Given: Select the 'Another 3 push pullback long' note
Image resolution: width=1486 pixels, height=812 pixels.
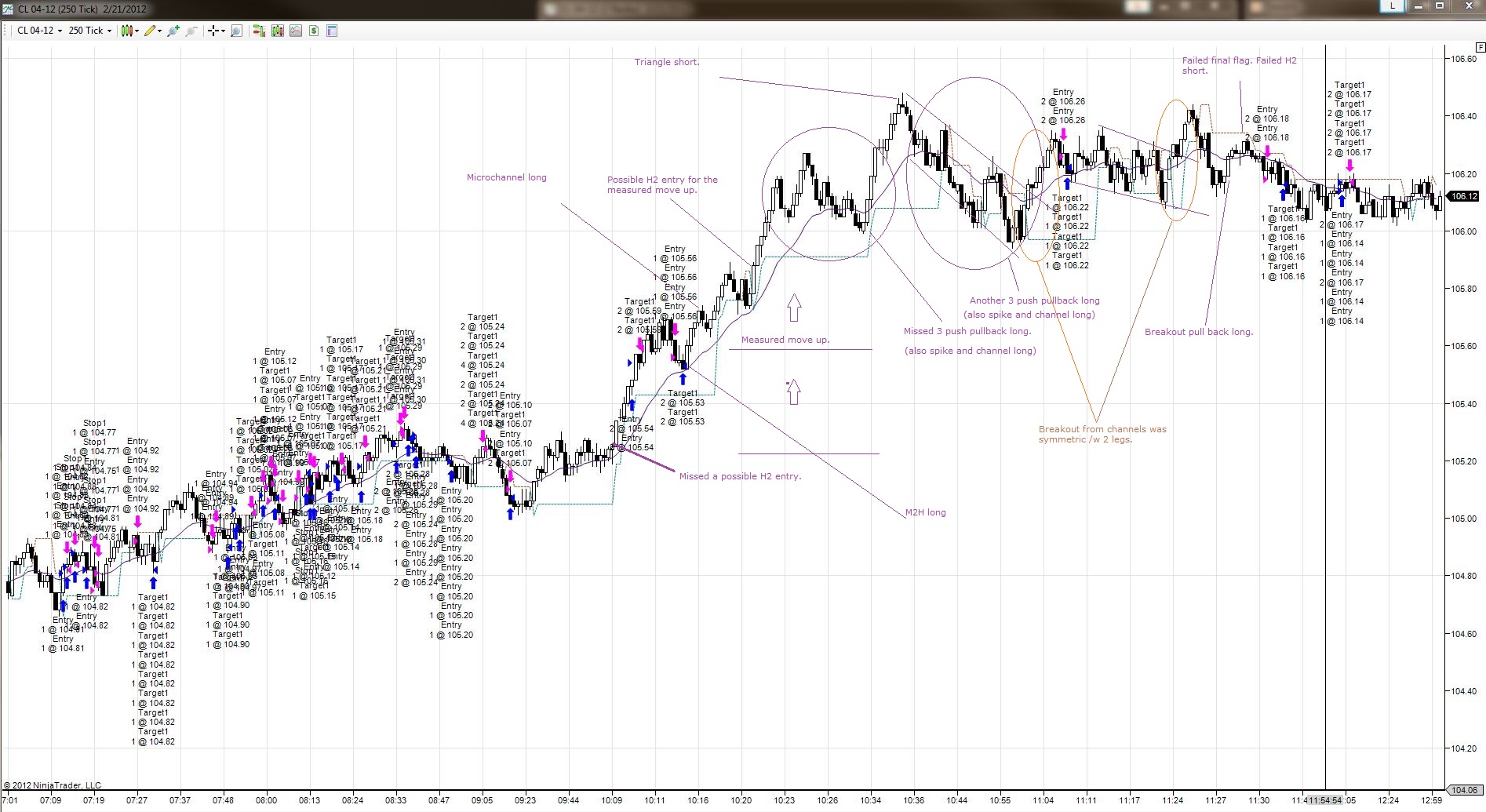Looking at the screenshot, I should (1035, 300).
